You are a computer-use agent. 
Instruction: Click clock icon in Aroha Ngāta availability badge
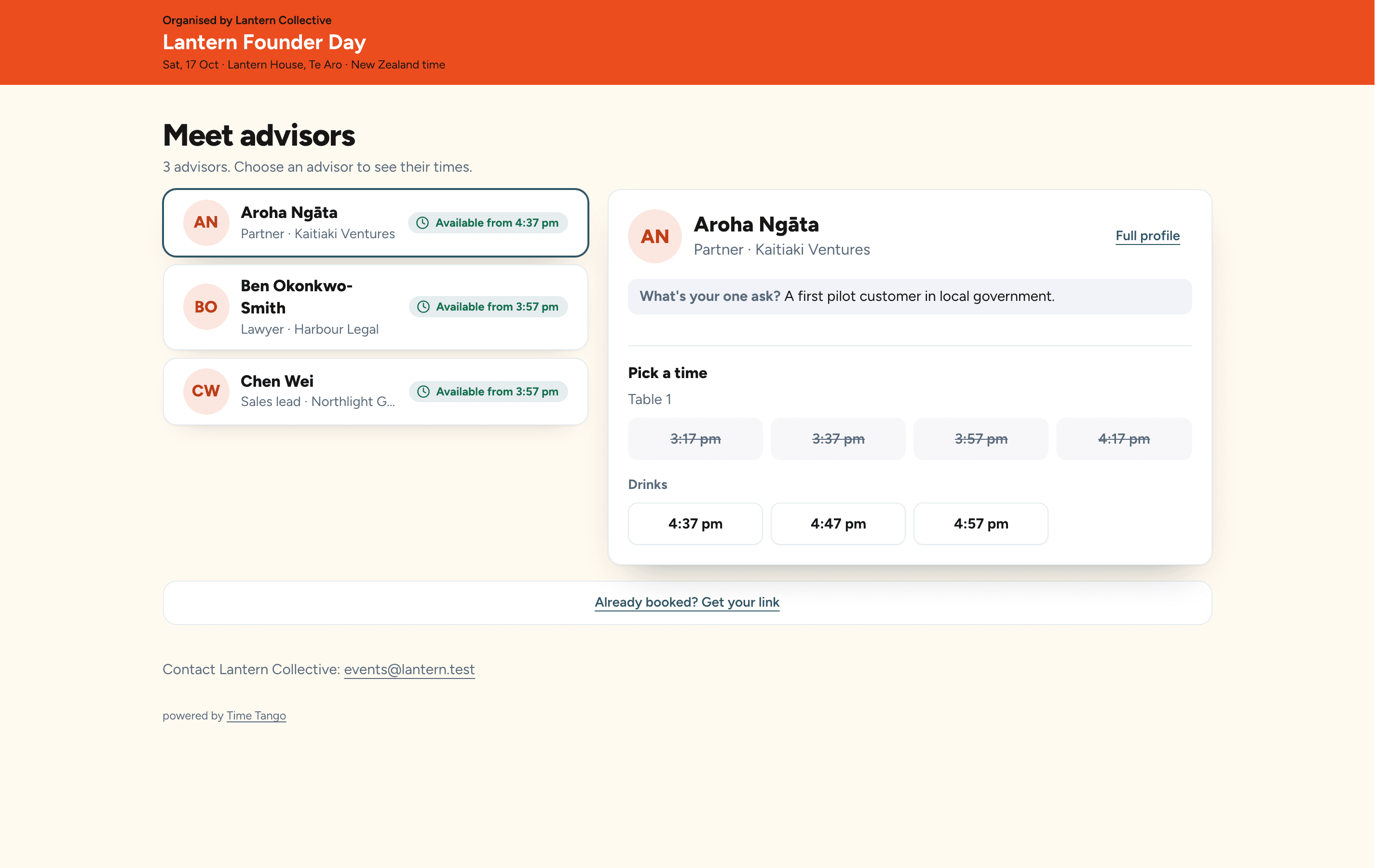[422, 223]
